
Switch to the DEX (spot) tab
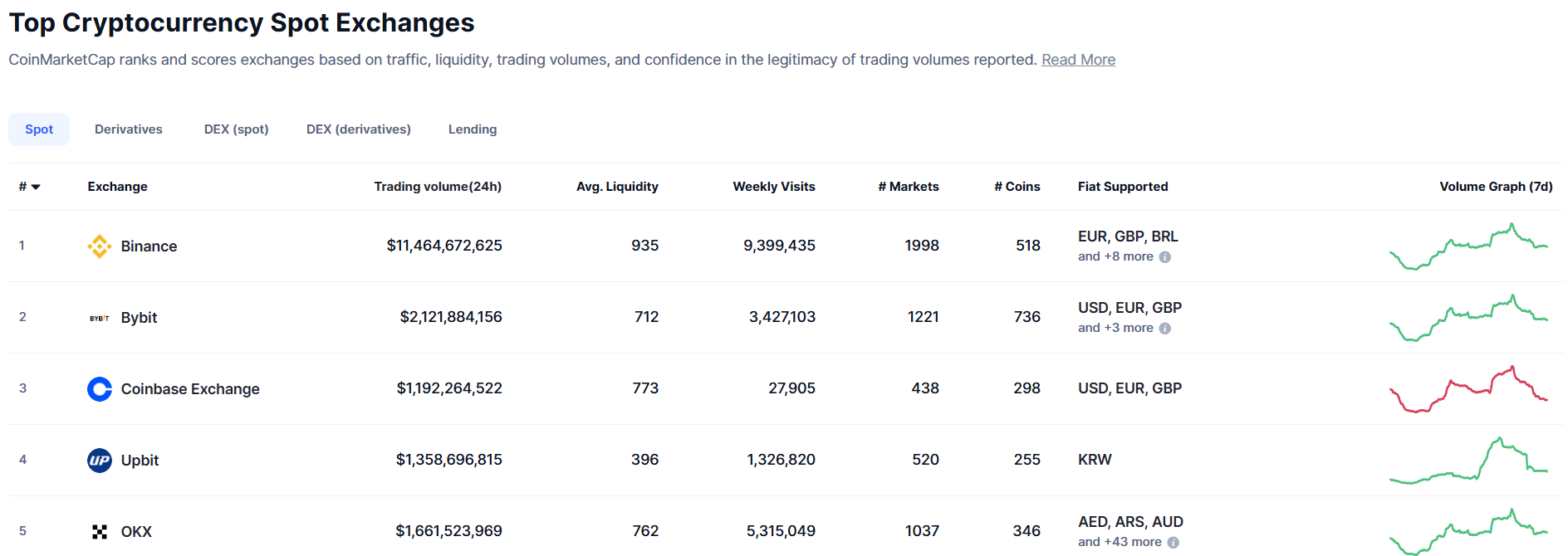[237, 129]
